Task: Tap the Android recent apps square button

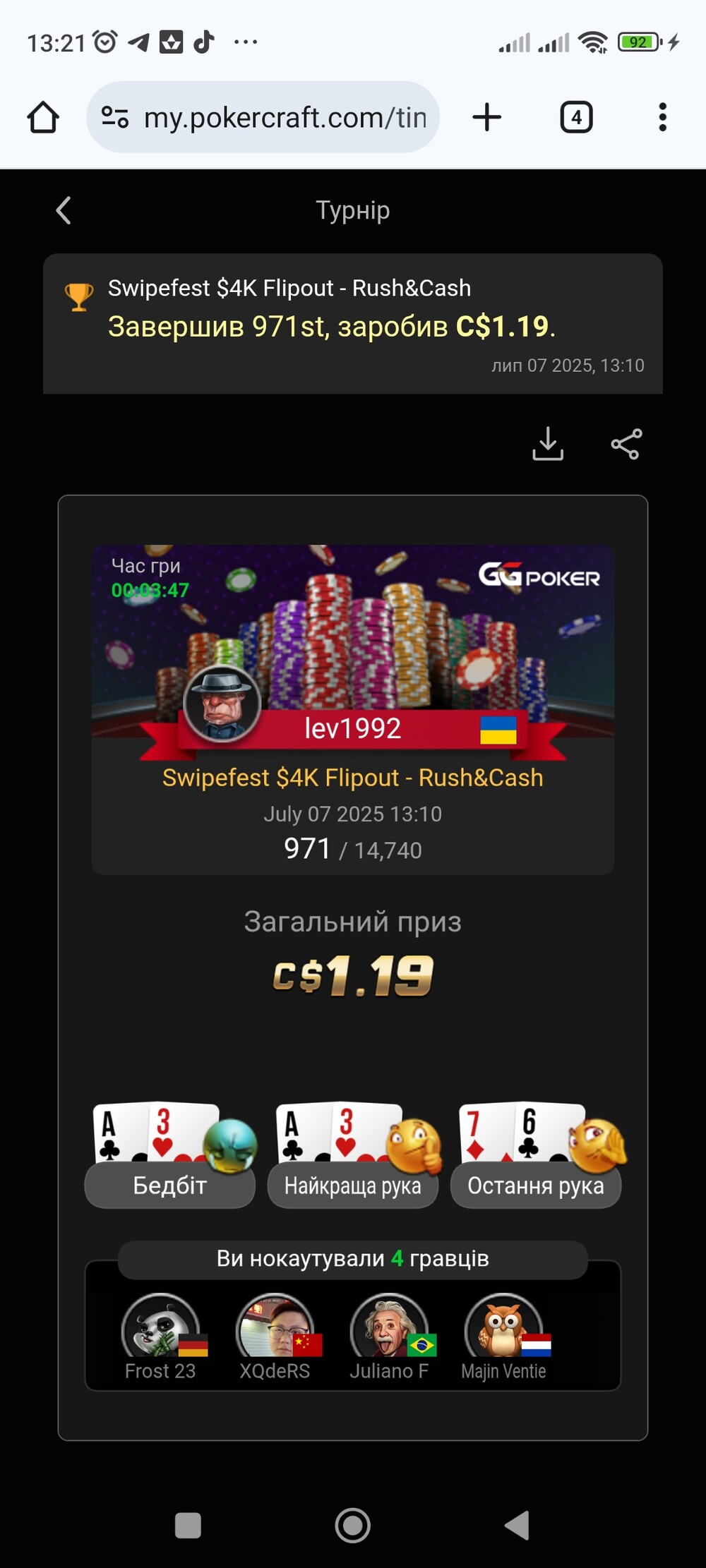Action: click(188, 1525)
